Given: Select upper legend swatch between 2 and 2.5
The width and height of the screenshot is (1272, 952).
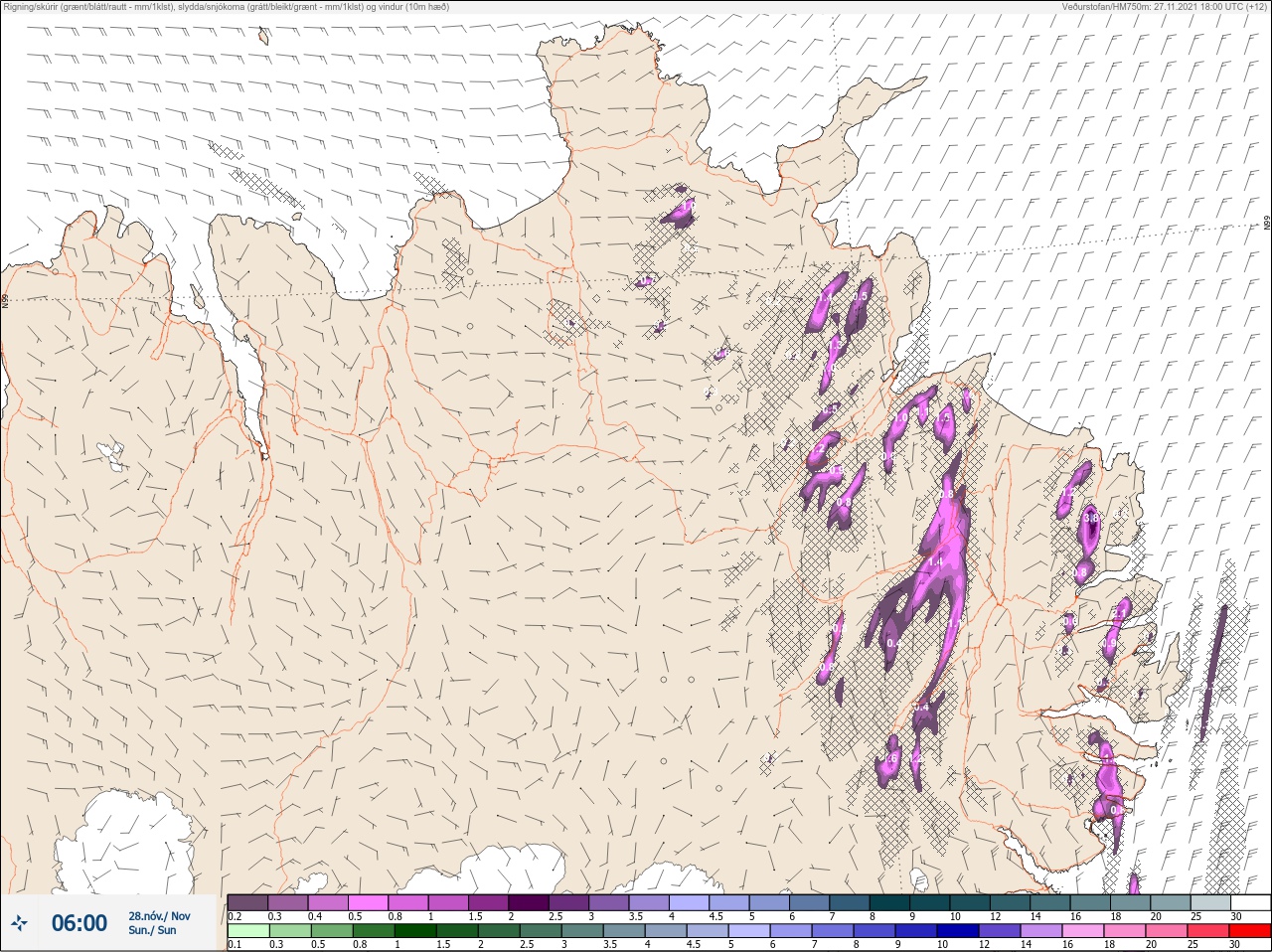Looking at the screenshot, I should [529, 902].
